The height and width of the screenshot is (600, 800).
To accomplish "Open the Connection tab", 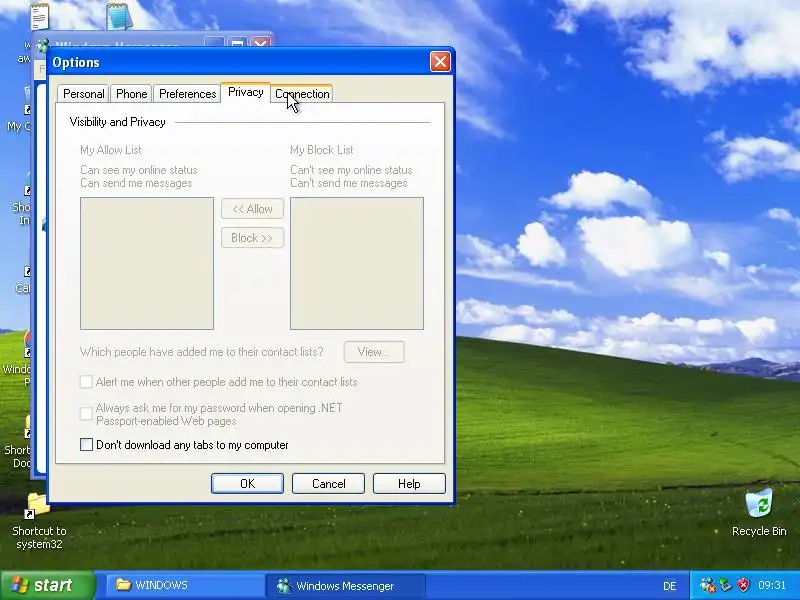I will (x=302, y=94).
